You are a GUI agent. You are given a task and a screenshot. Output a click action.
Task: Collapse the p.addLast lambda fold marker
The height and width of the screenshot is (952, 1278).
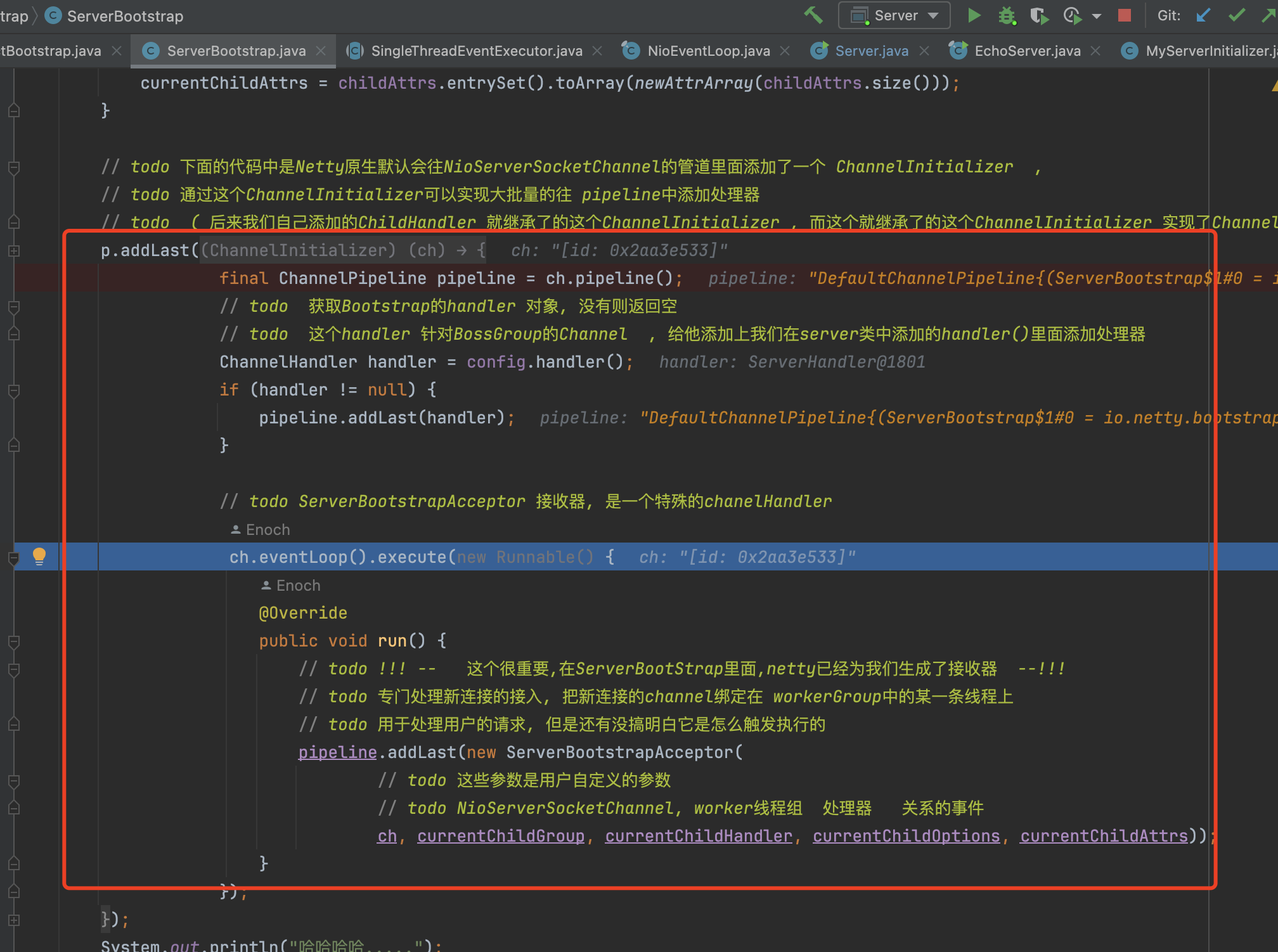[x=14, y=251]
